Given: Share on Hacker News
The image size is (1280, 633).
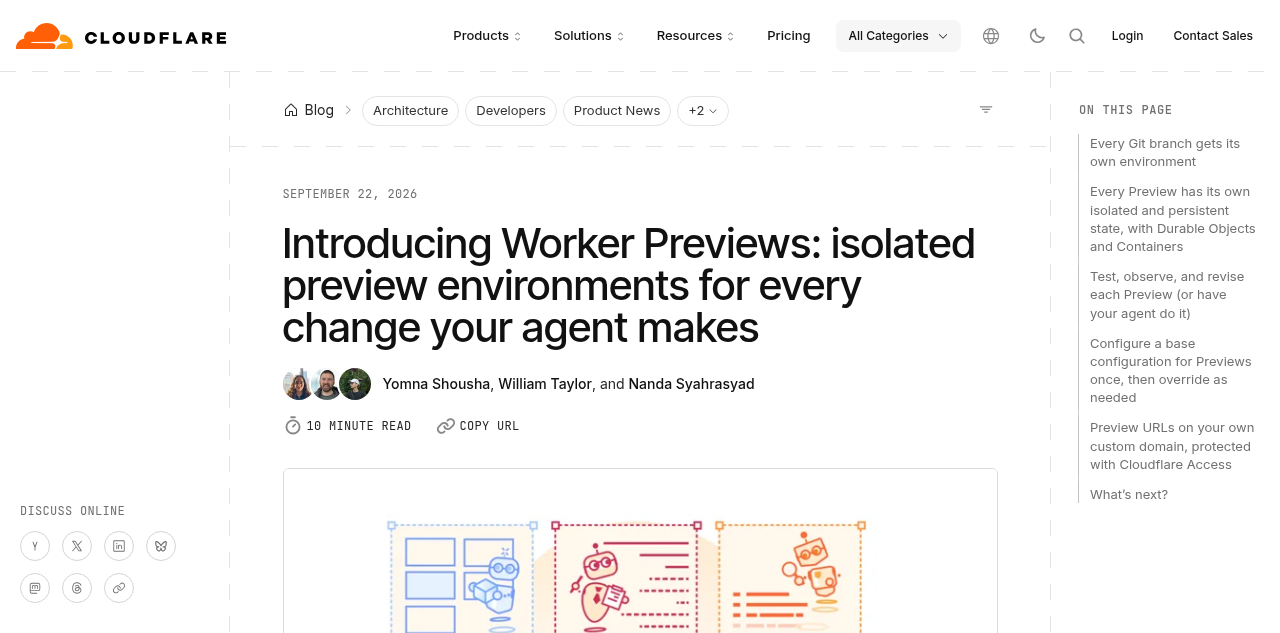Looking at the screenshot, I should (x=35, y=546).
